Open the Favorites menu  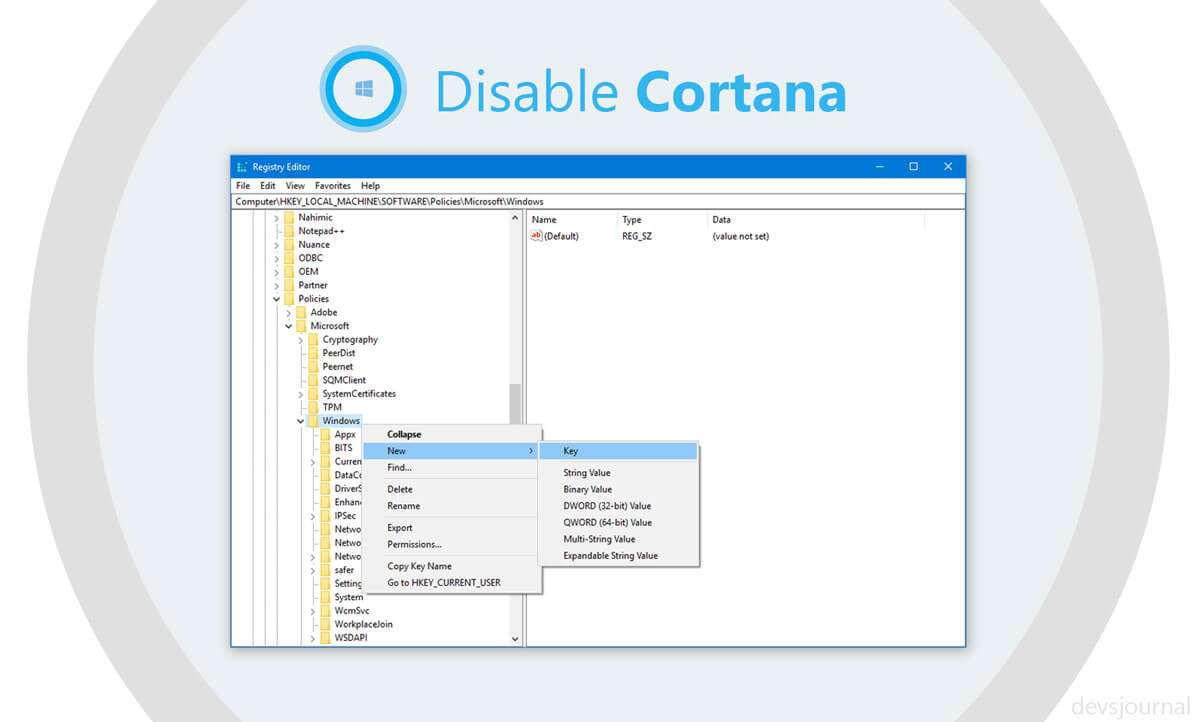click(333, 186)
